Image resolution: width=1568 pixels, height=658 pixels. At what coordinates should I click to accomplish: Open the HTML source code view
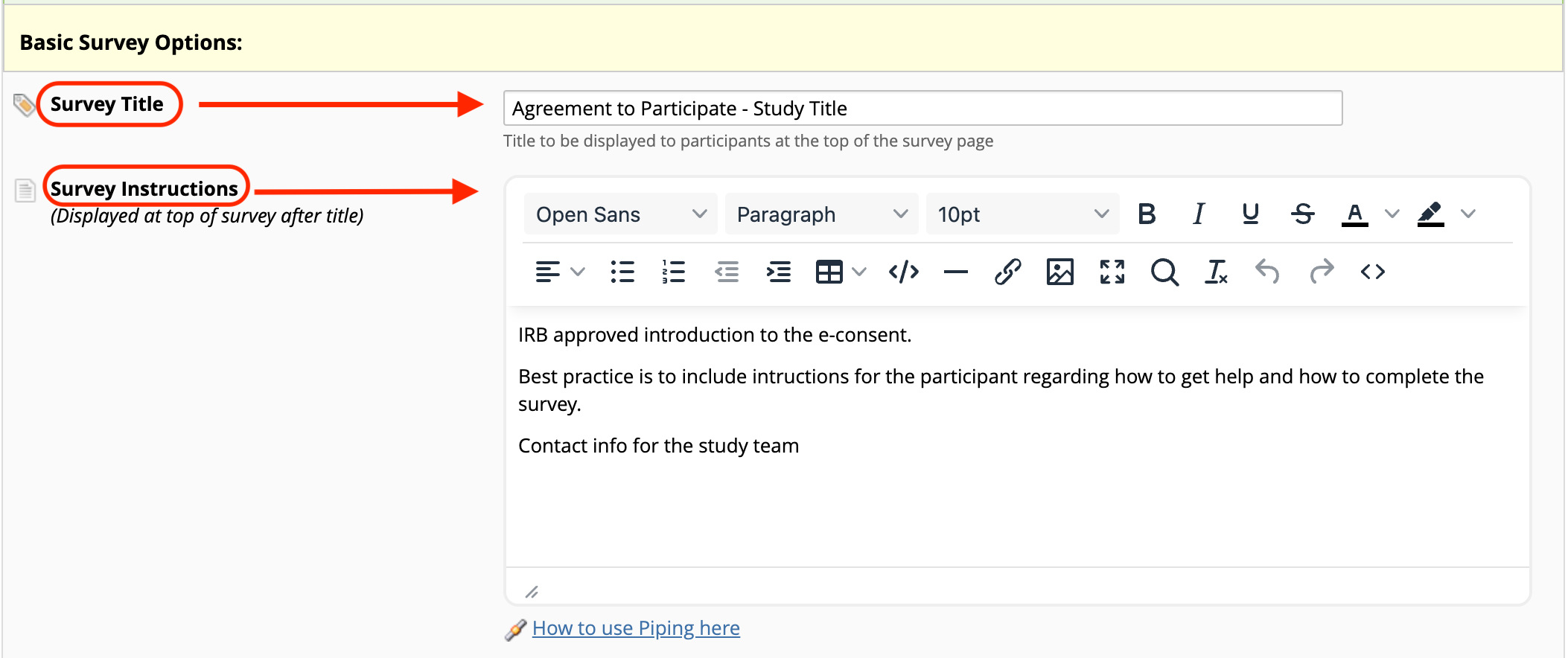click(1373, 272)
